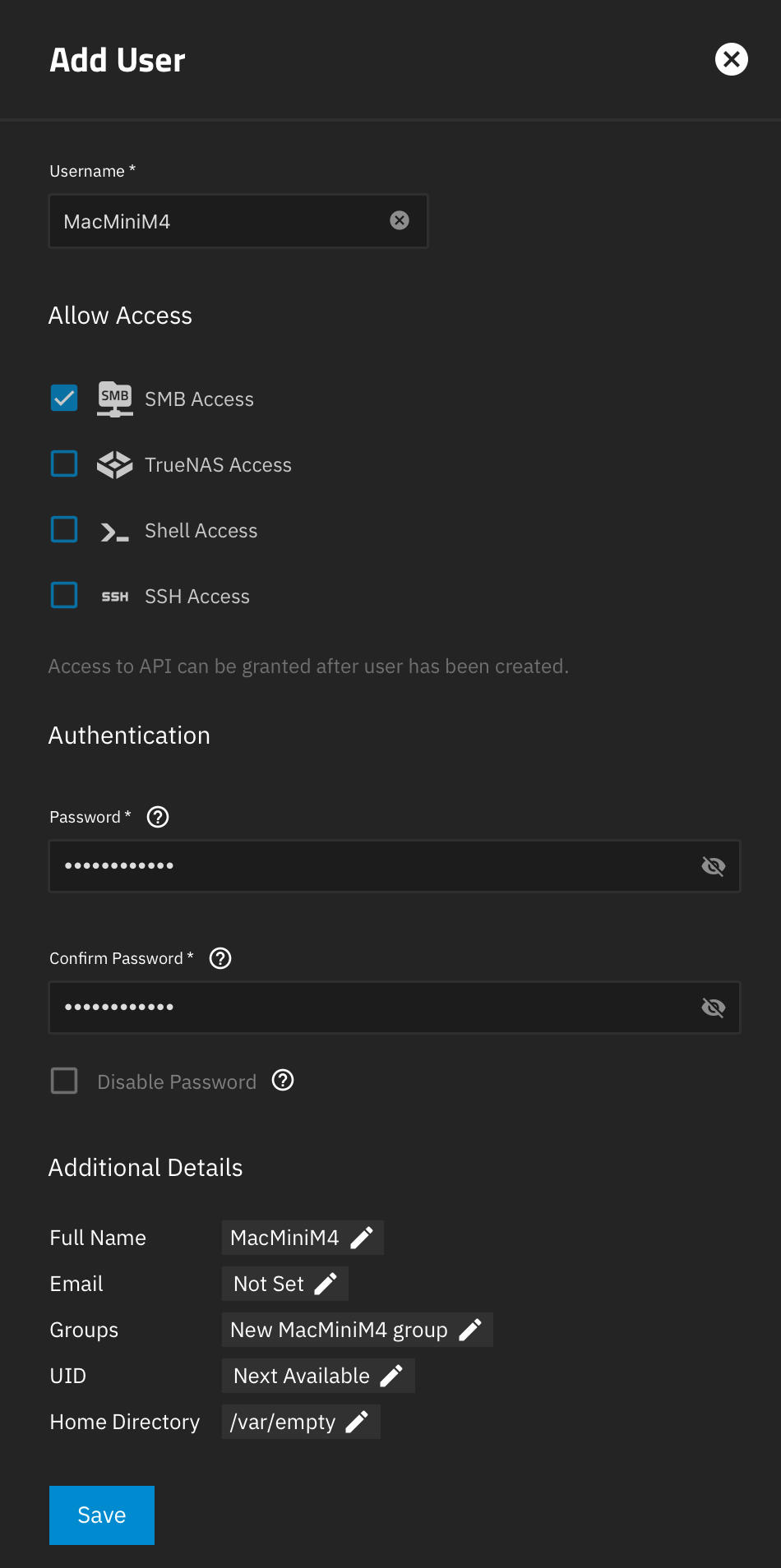Show the Password field contents
This screenshot has height=1568, width=781.
[x=713, y=866]
